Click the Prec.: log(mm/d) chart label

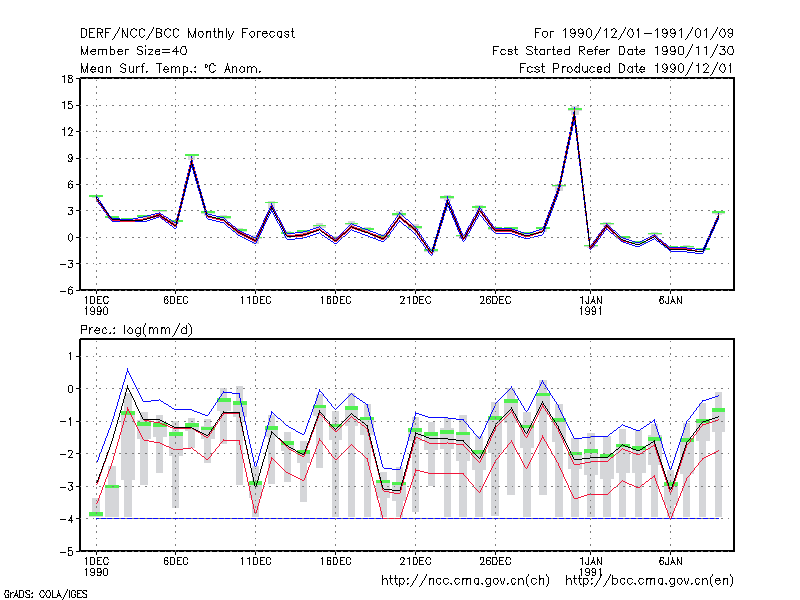coord(136,330)
